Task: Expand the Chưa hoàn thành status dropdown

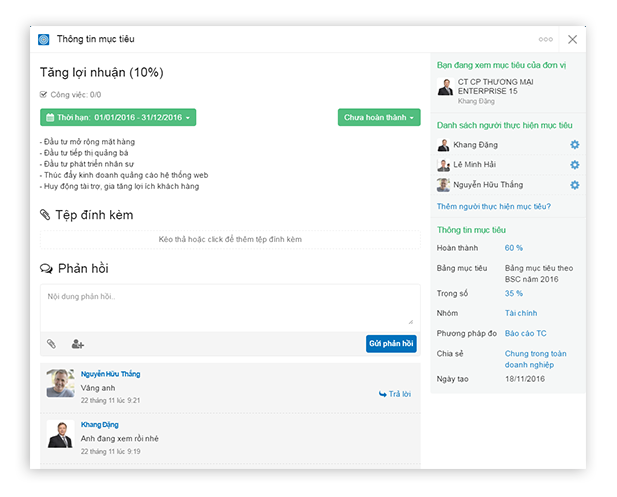Action: (x=378, y=118)
